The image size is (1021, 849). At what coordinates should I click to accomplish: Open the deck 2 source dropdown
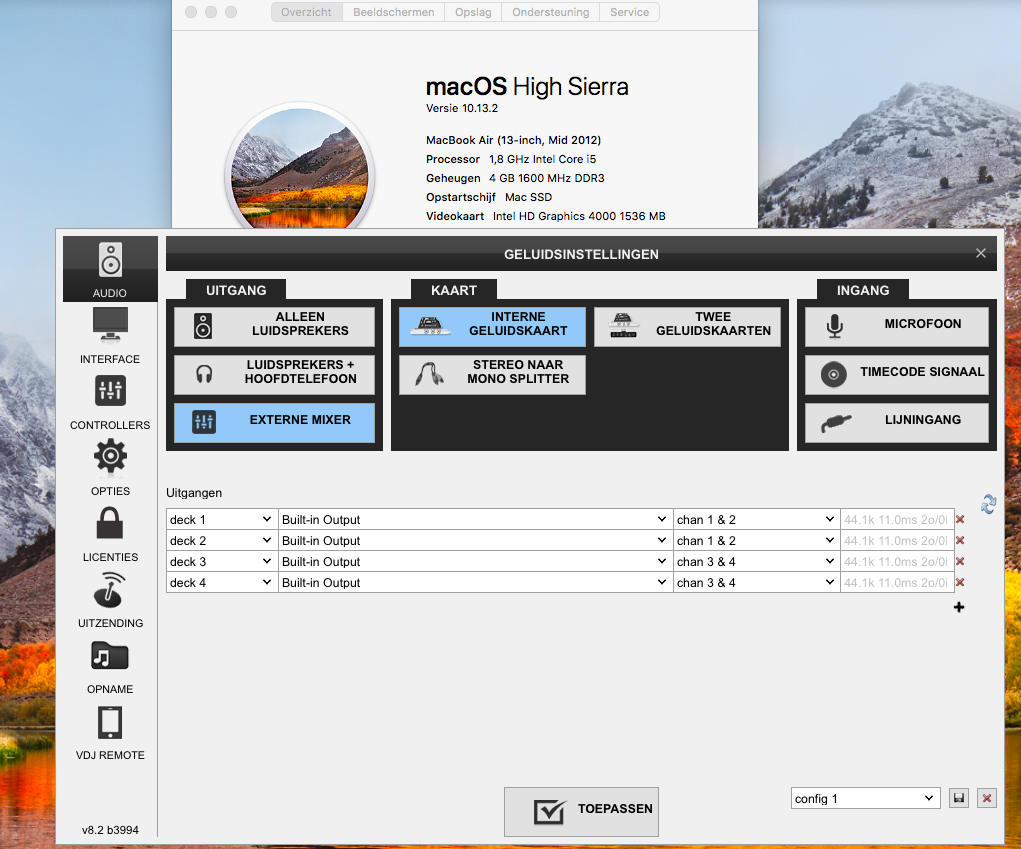pos(221,540)
